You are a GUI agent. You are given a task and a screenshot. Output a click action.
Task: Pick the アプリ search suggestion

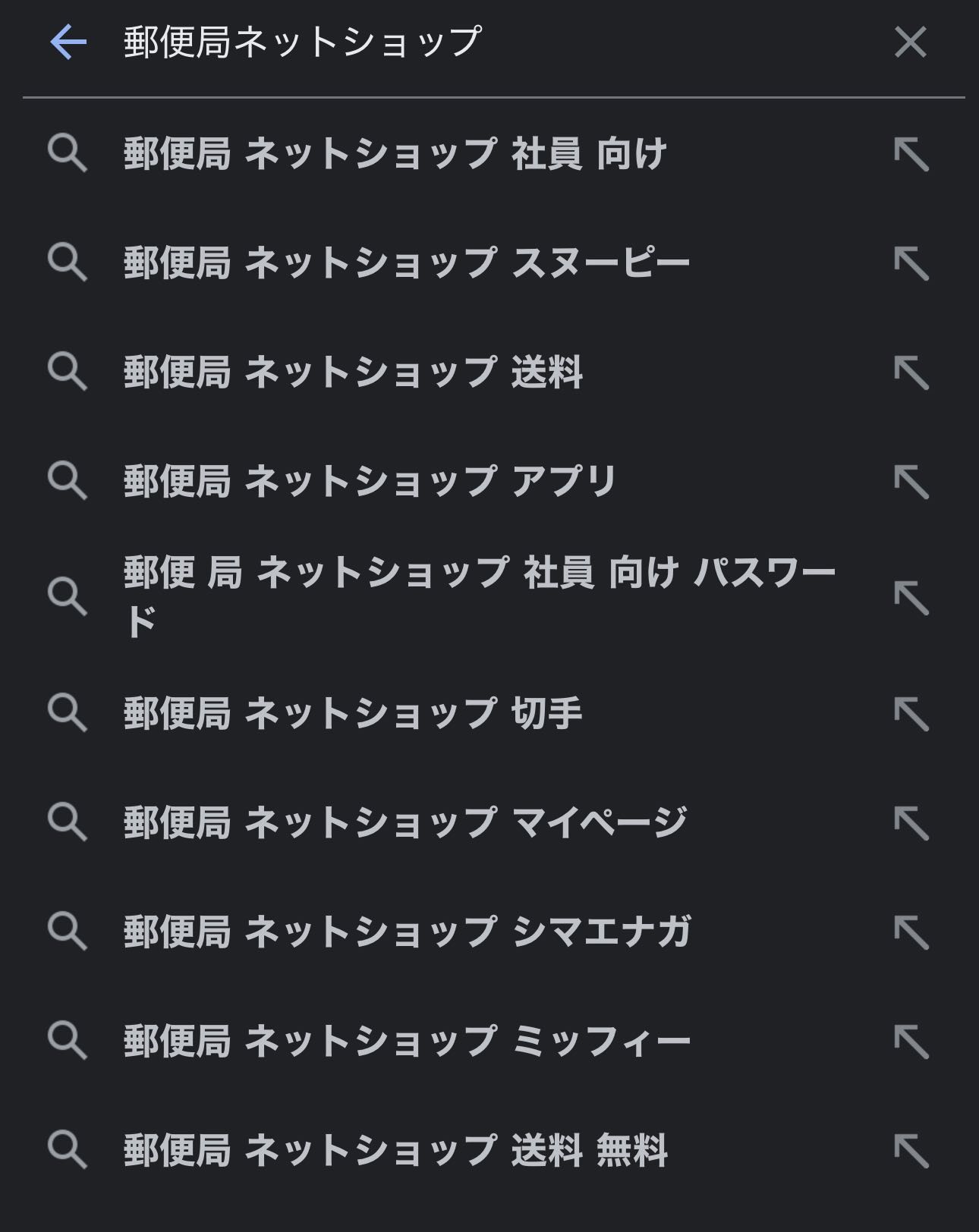(370, 482)
